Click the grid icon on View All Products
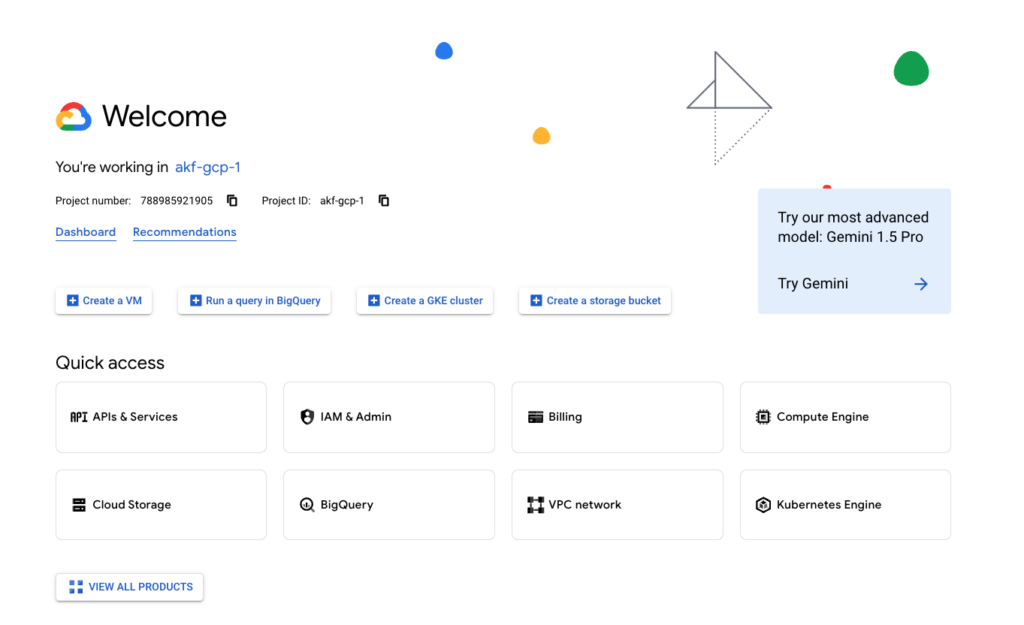1024x625 pixels. click(x=76, y=587)
